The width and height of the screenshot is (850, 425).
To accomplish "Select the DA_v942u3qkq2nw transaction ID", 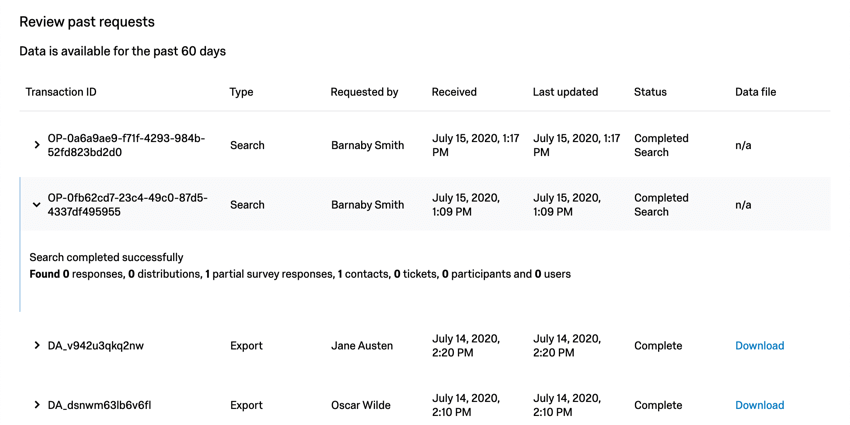I will coord(96,346).
